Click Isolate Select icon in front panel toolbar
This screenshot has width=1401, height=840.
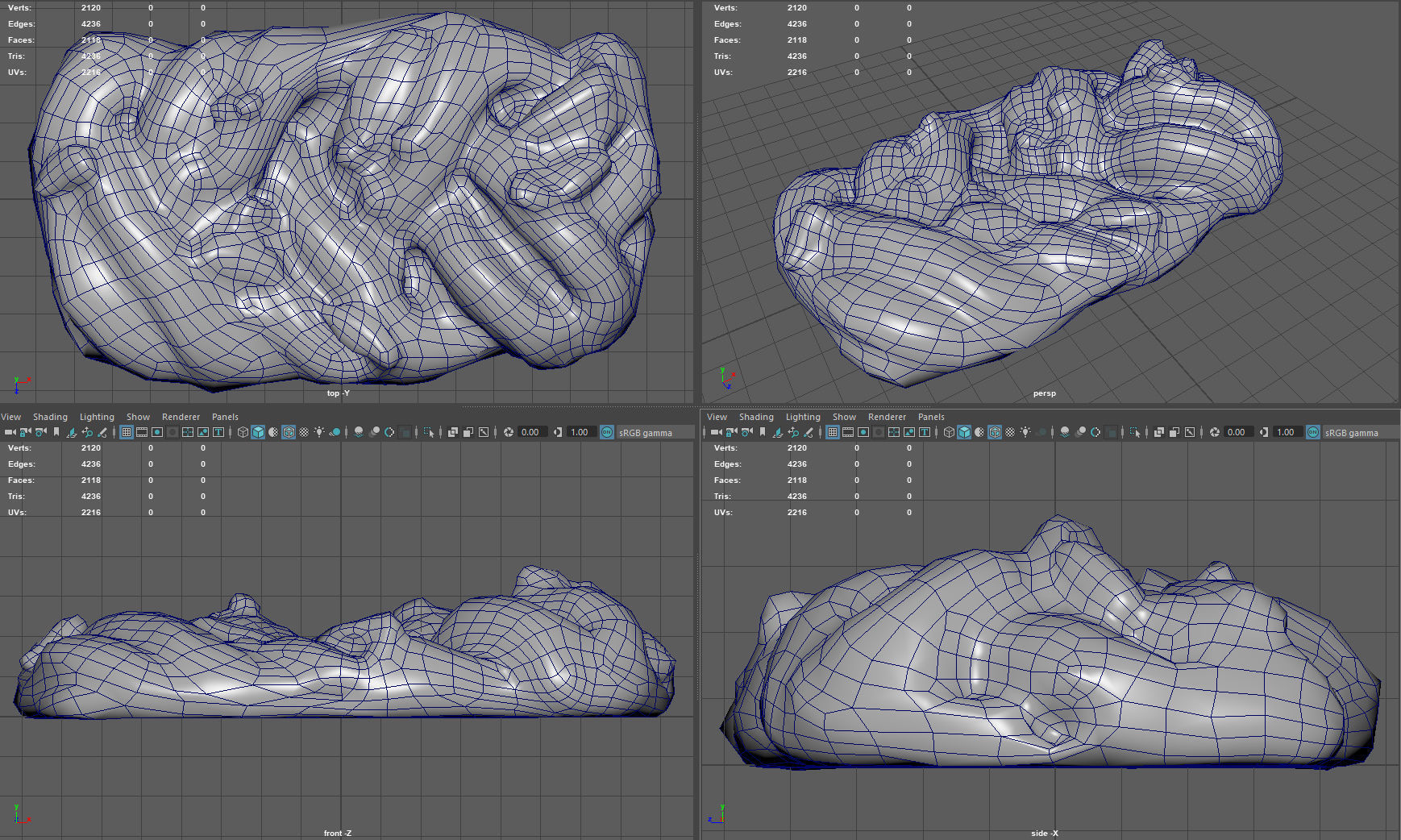429,432
